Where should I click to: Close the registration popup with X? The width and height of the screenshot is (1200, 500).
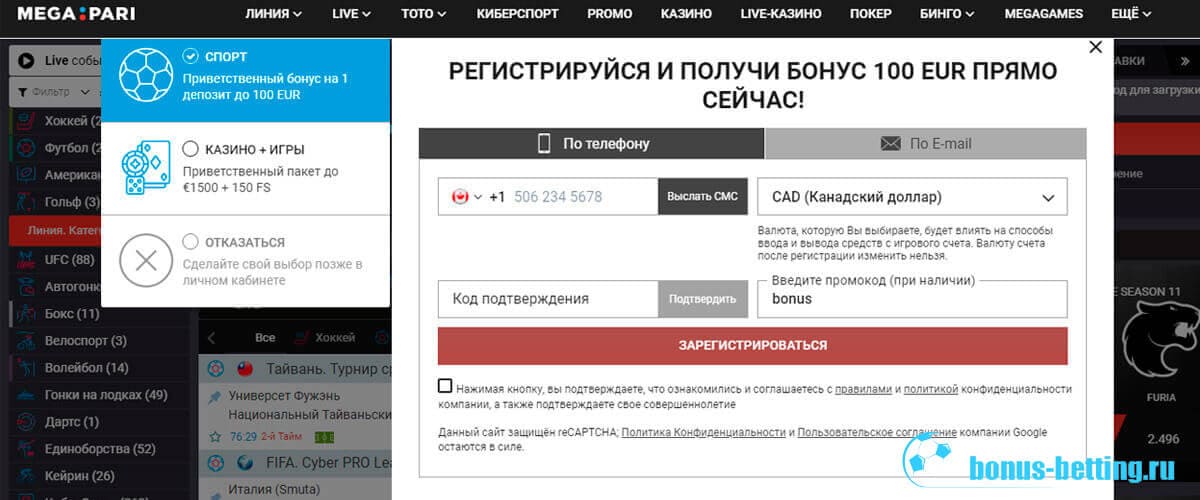[1095, 47]
